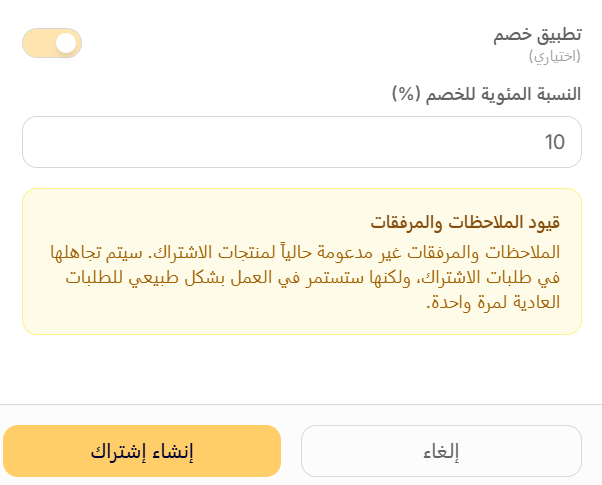Viewport: 602px width, 485px height.
Task: Click the "(اختياري)" optional hint text
Action: tap(556, 57)
